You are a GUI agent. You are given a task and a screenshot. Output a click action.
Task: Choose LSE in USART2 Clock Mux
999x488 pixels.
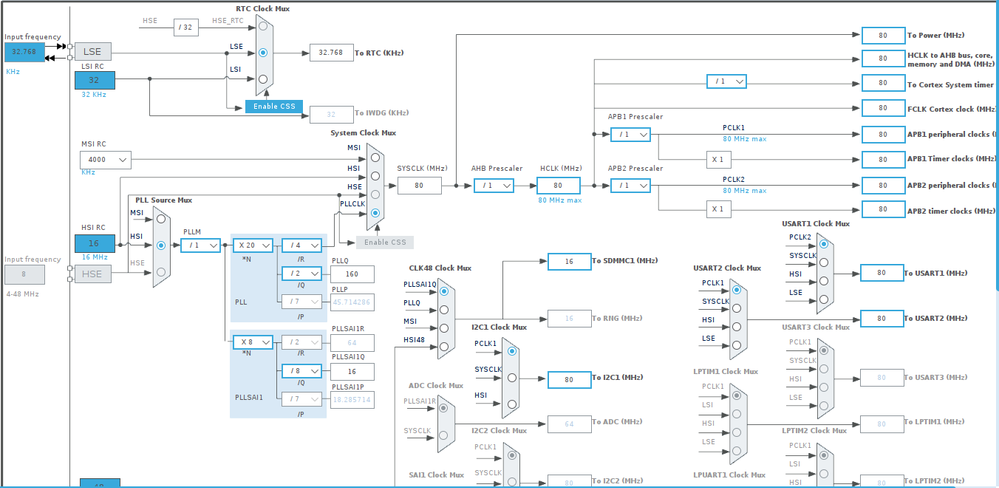pos(737,345)
